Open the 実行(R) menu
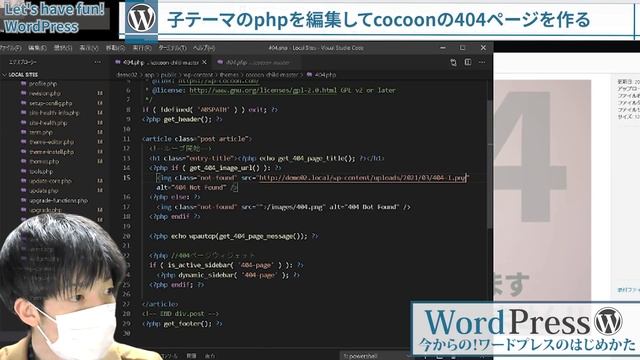Viewport: 640px width, 360px height. tap(142, 48)
